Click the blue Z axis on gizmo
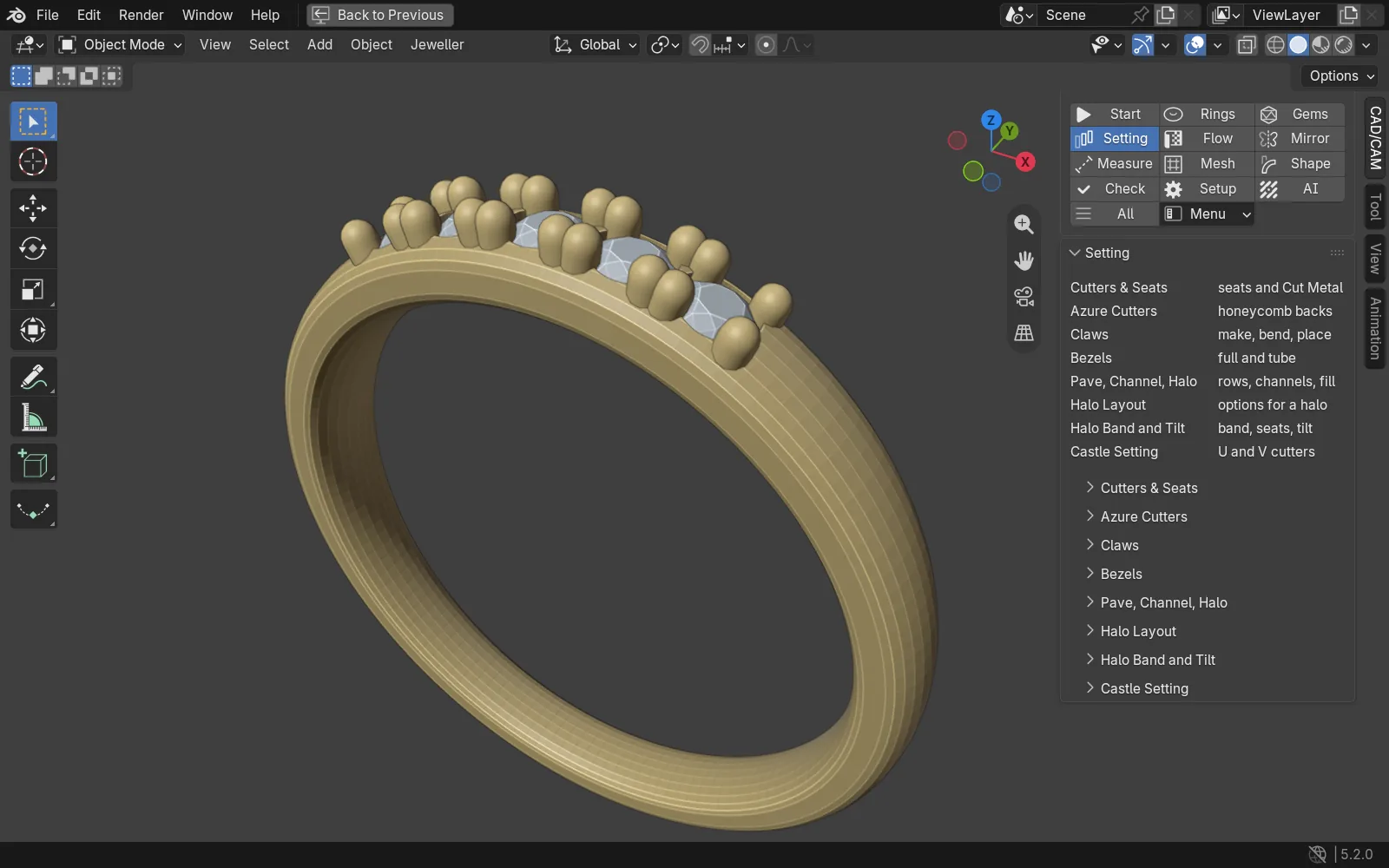1389x868 pixels. [991, 120]
